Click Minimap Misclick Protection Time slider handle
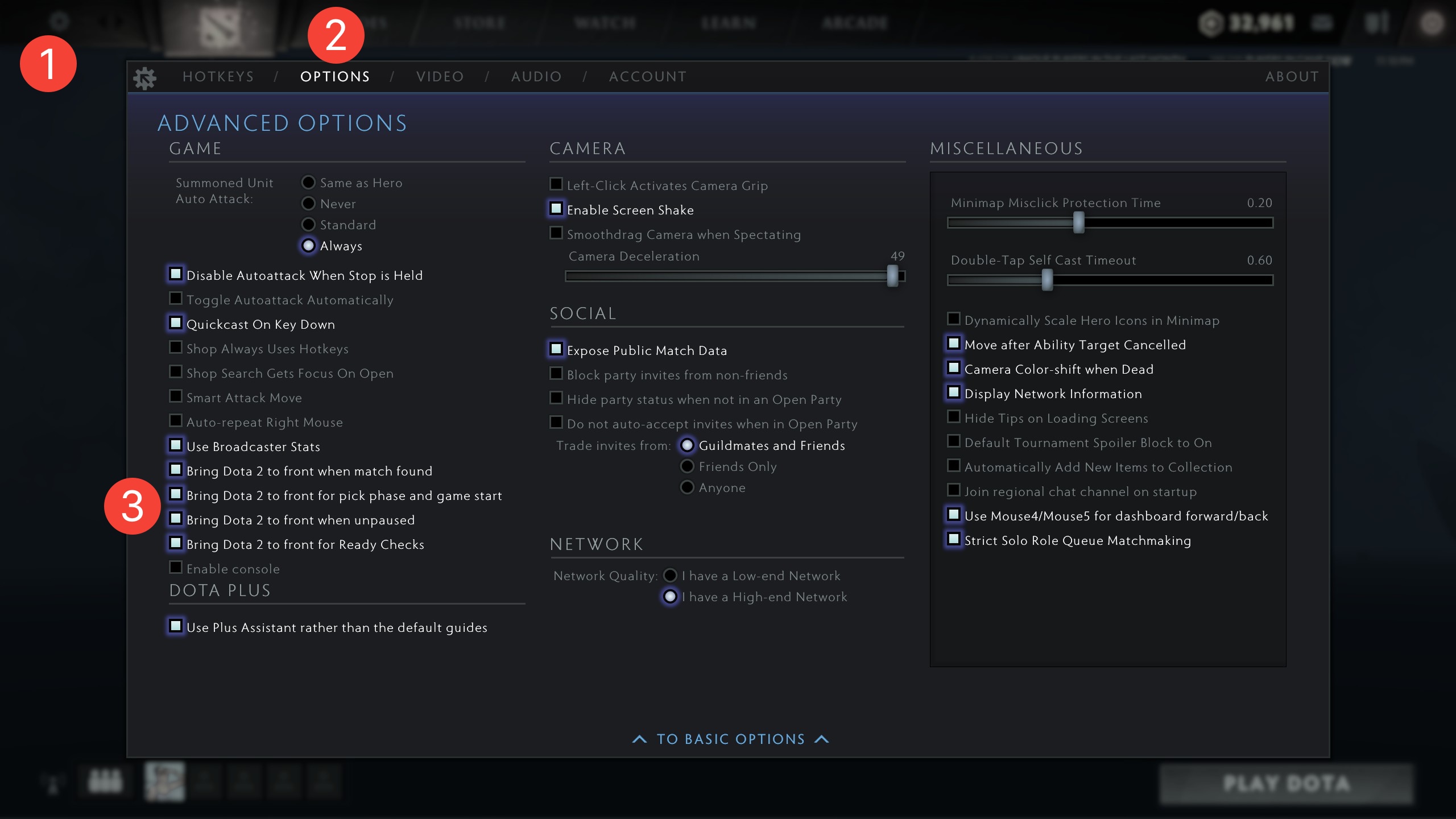 click(x=1078, y=223)
